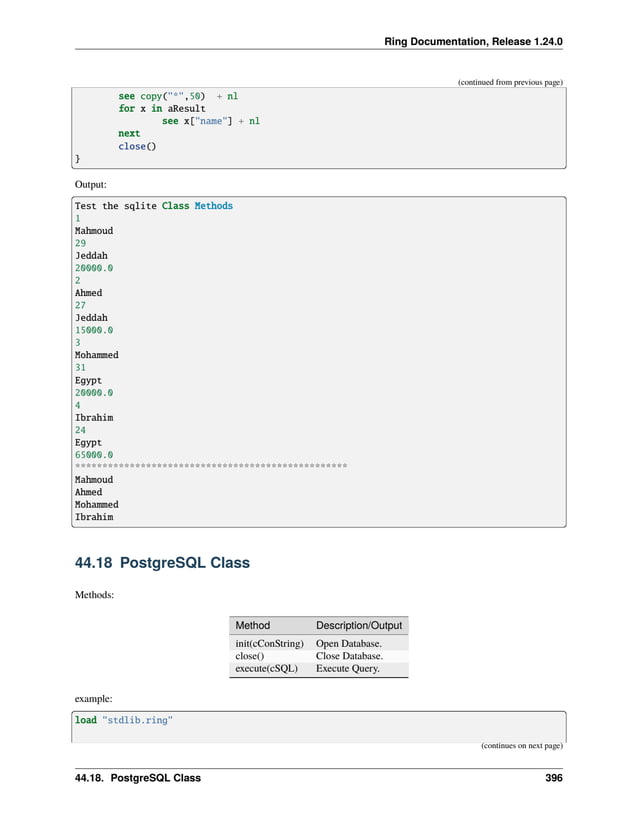
Task: Click the footer text "44.18. PostgreSQL Class"
Action: [138, 778]
